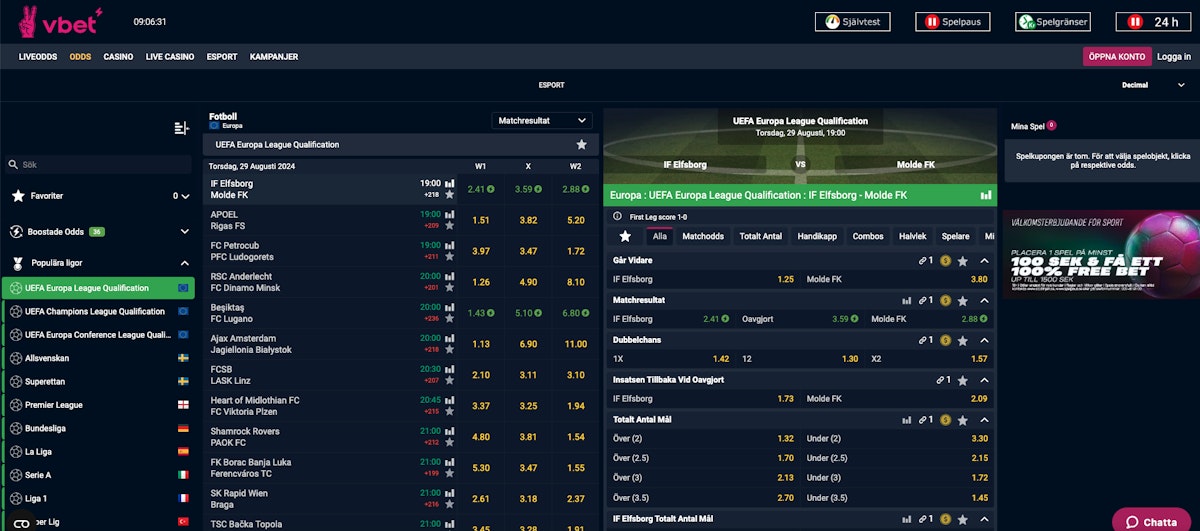Toggle favorite star on Matchresultat market

(x=962, y=300)
